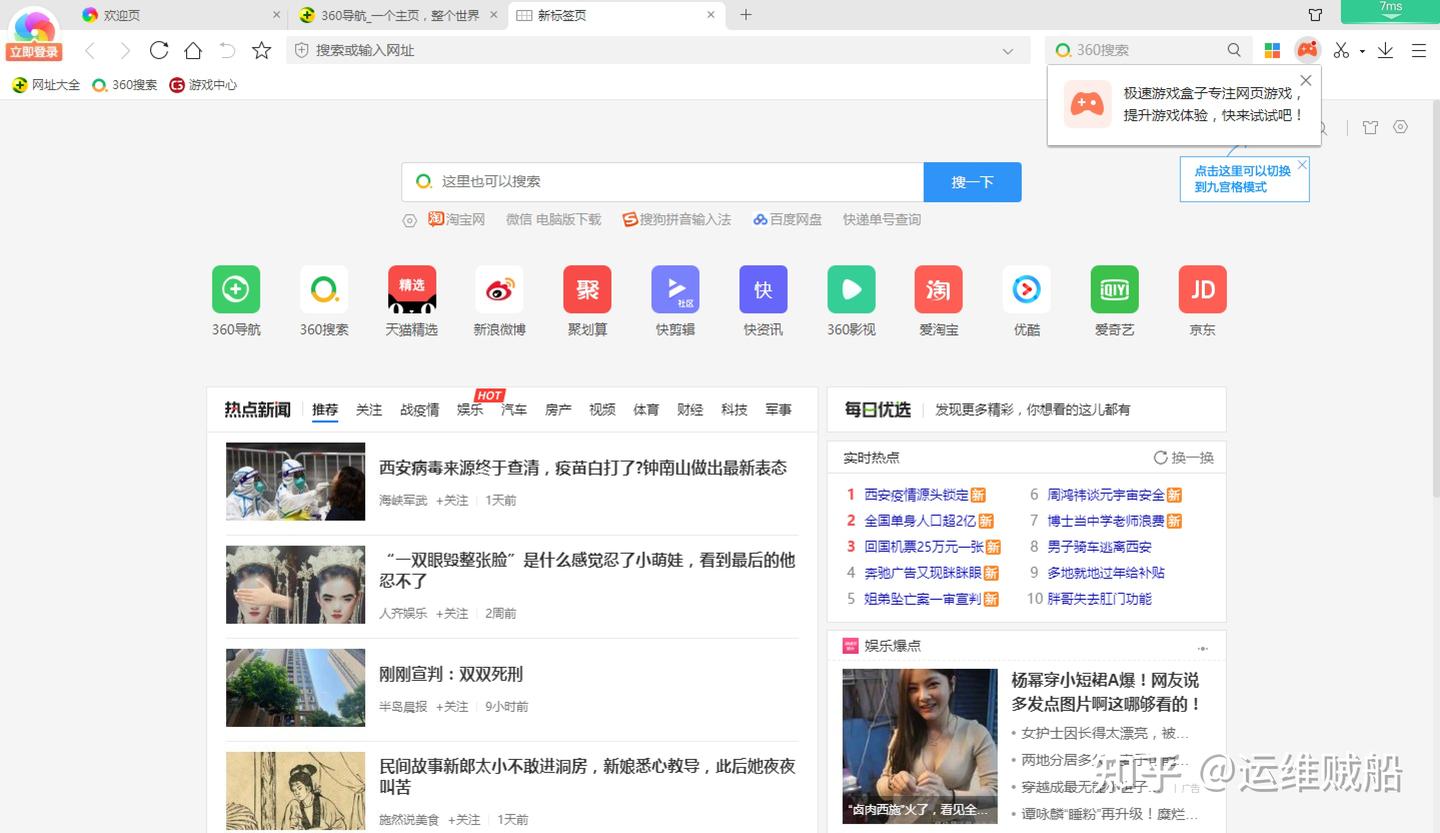Viewport: 1440px width, 833px height.
Task: Open the 优酷 shortcut icon
Action: click(1027, 290)
